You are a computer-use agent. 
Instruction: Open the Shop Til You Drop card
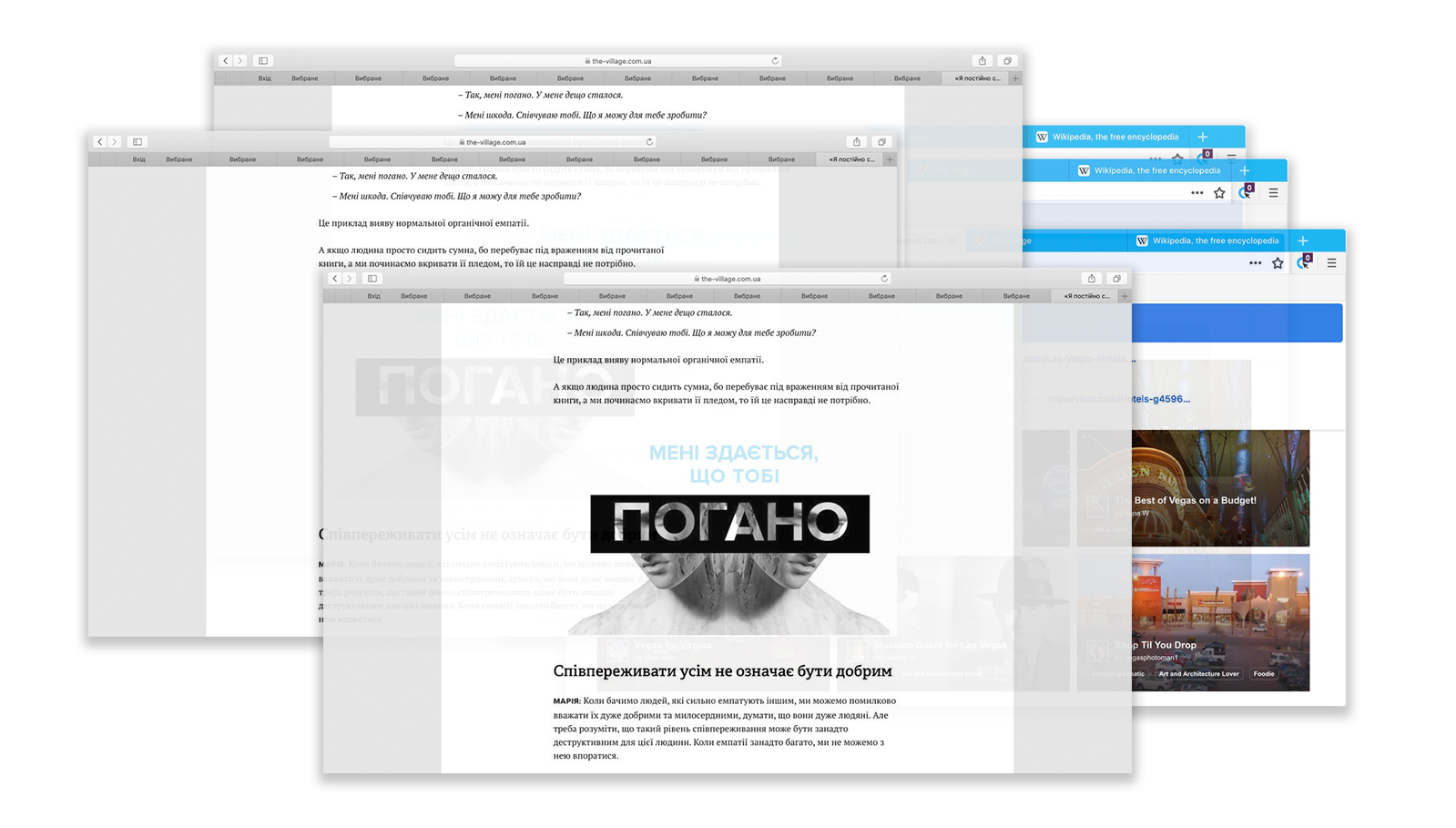click(x=1193, y=622)
